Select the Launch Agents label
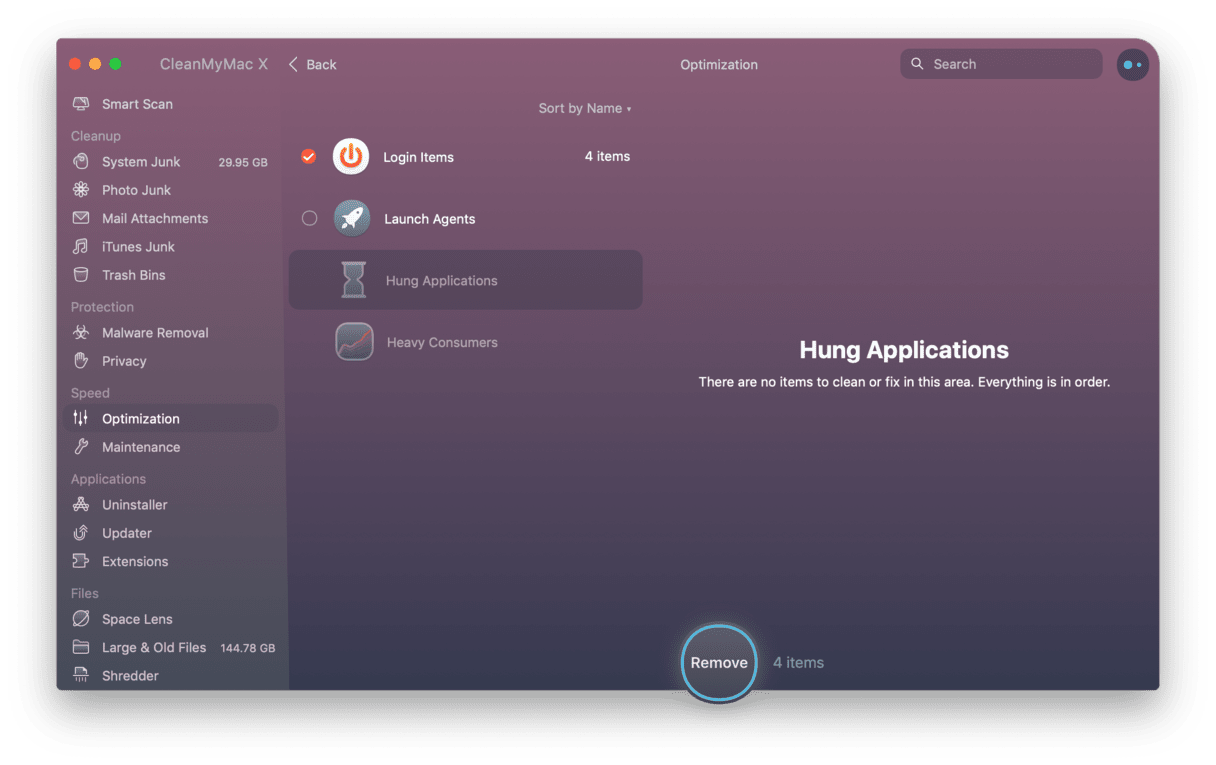 430,219
